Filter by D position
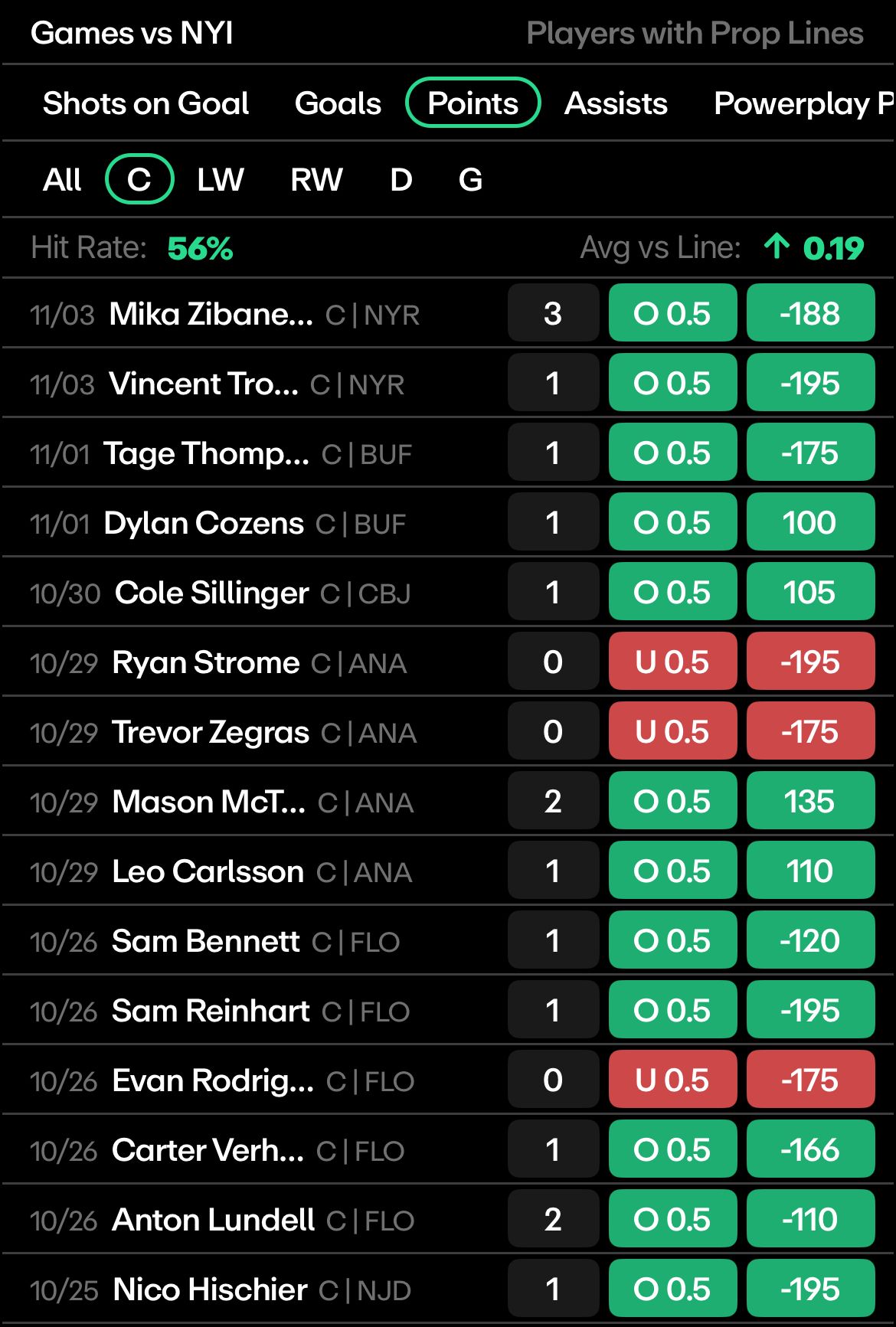 tap(401, 180)
